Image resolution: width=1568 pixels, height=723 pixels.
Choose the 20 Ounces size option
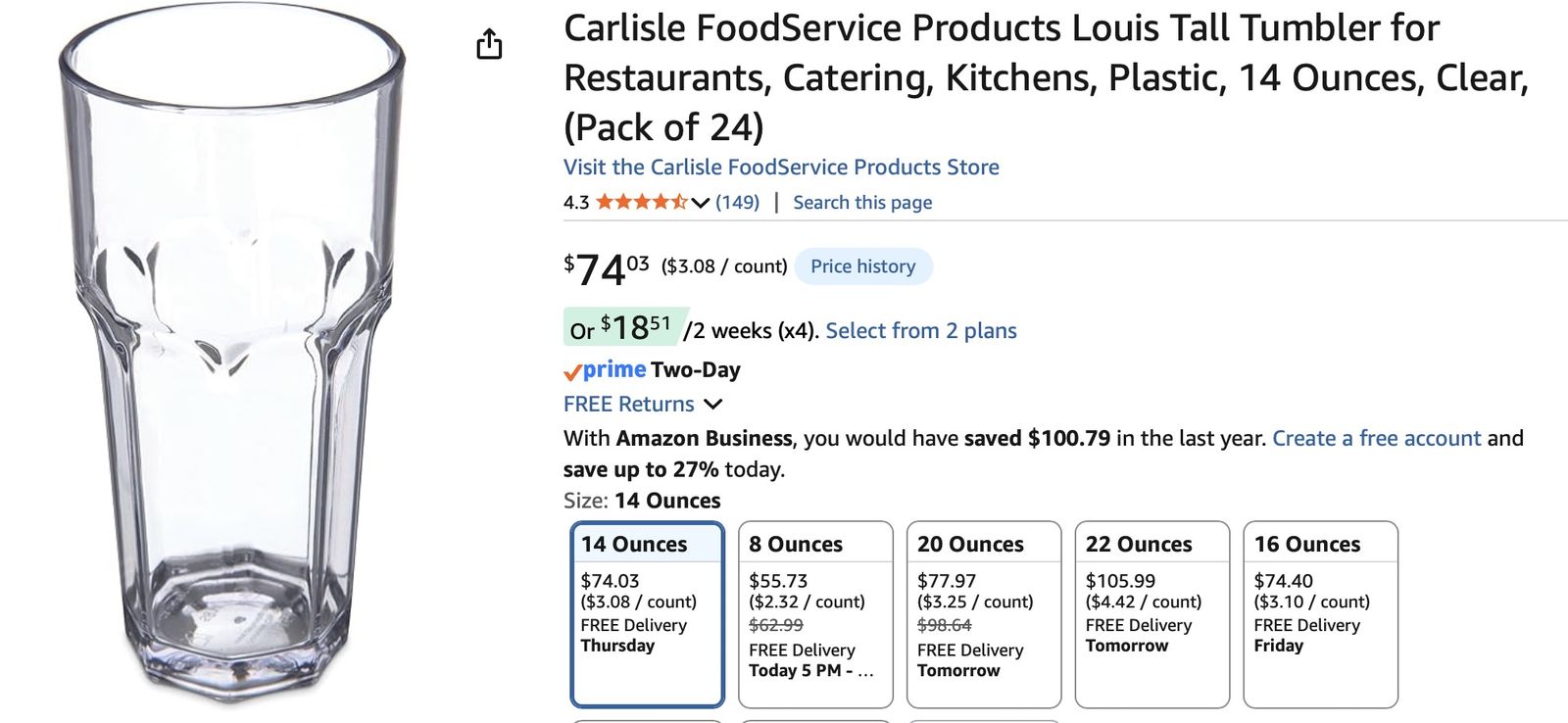984,613
